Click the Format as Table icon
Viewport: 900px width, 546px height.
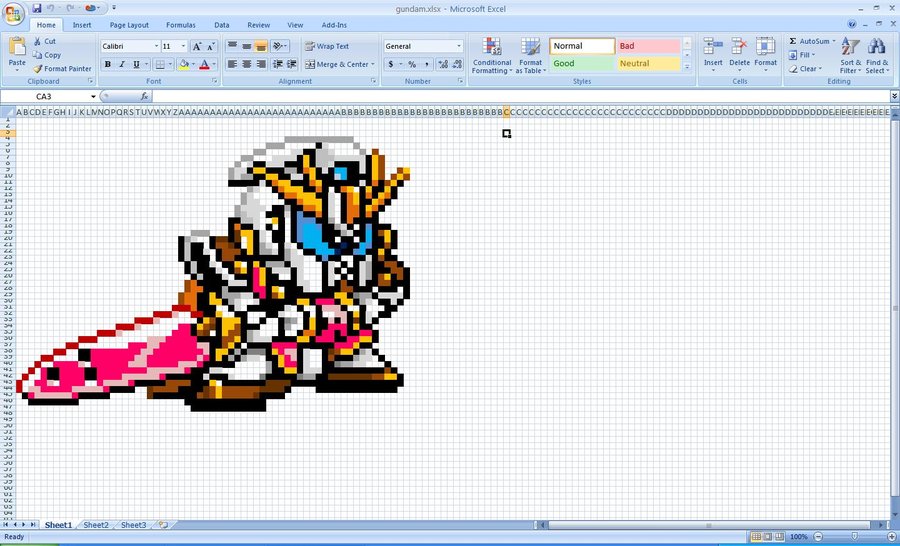point(530,56)
